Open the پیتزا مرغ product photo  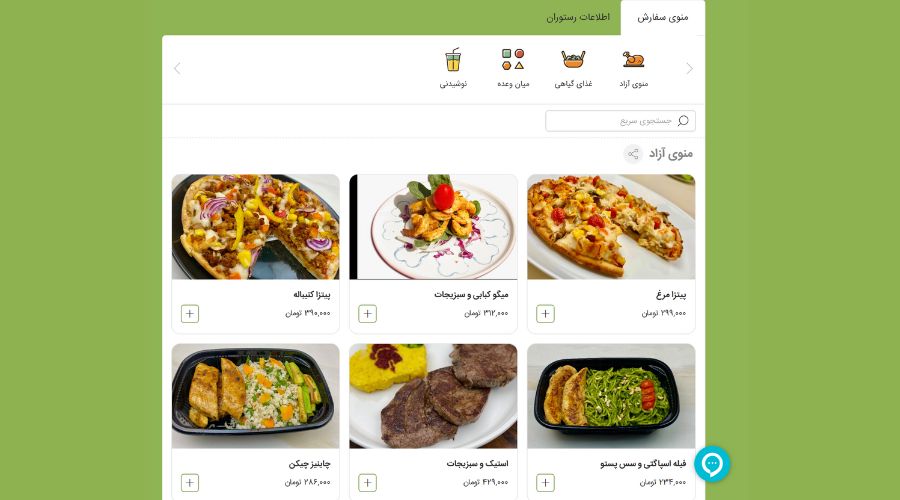(611, 227)
